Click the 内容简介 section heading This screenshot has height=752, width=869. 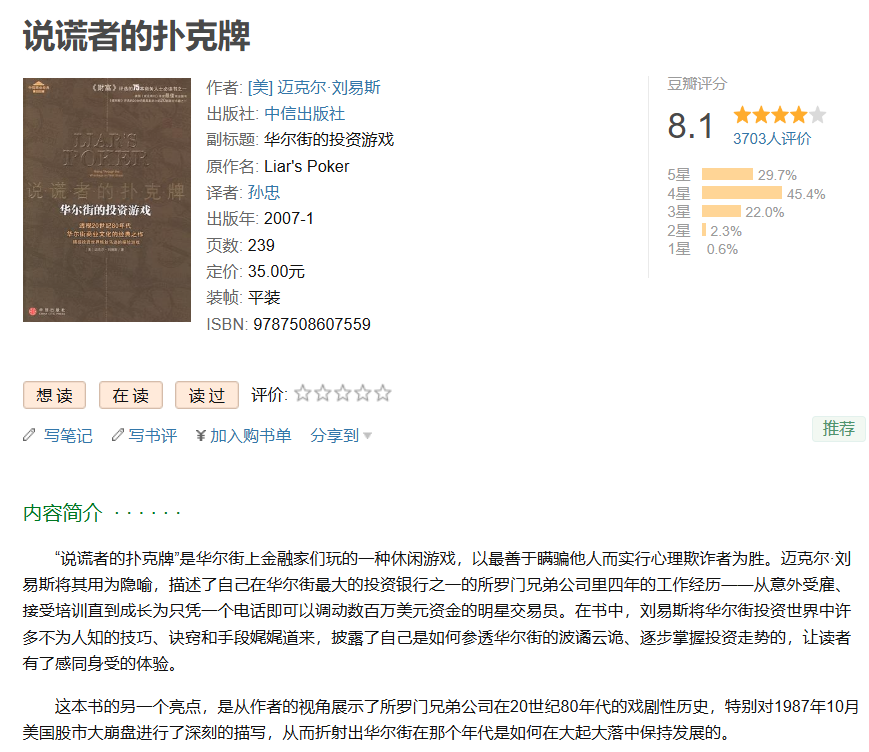[63, 513]
